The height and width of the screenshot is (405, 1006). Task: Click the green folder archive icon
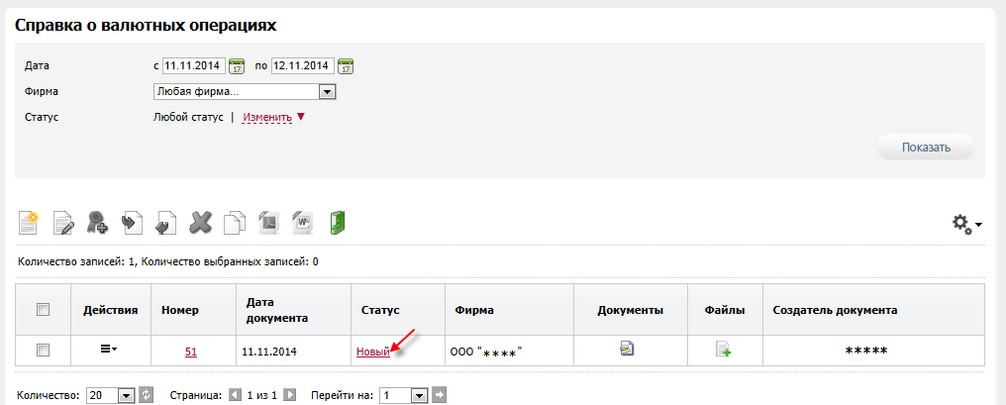337,222
